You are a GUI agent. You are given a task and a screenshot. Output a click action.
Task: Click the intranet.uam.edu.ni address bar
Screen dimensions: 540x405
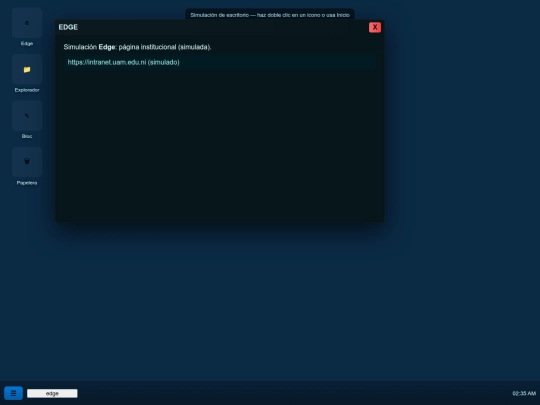tap(220, 62)
